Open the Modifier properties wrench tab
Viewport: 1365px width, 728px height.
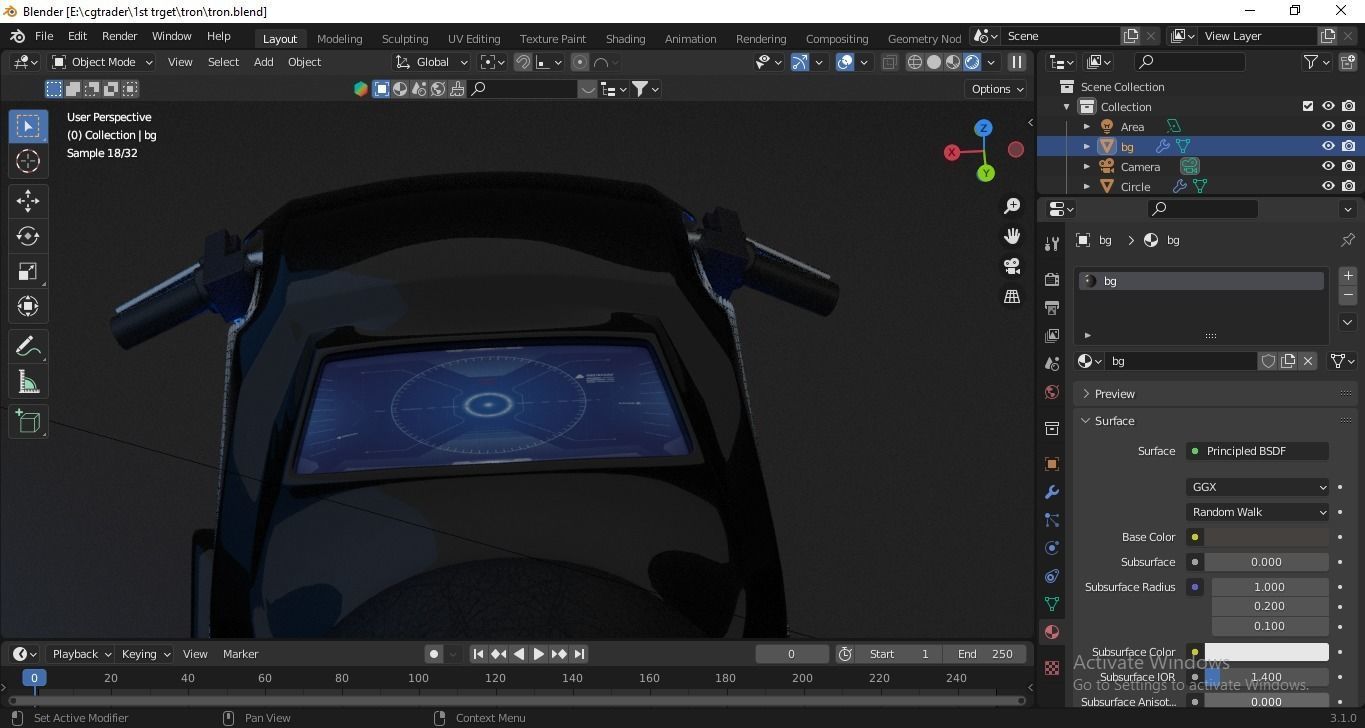coord(1051,492)
